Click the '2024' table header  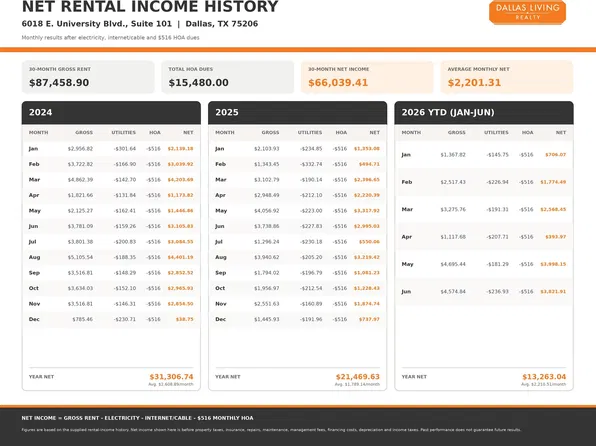pyautogui.click(x=111, y=113)
